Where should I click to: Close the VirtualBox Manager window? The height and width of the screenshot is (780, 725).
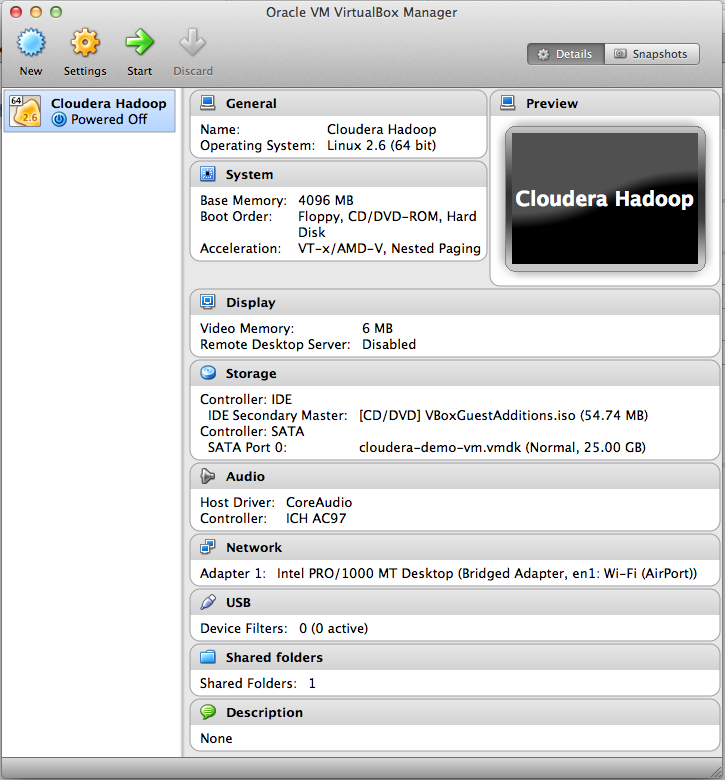tap(16, 12)
